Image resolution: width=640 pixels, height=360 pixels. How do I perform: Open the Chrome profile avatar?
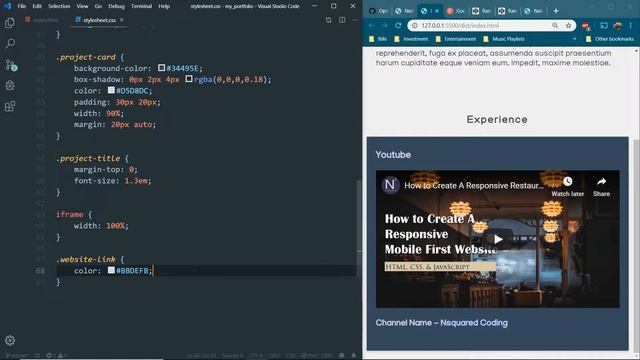(x=618, y=25)
